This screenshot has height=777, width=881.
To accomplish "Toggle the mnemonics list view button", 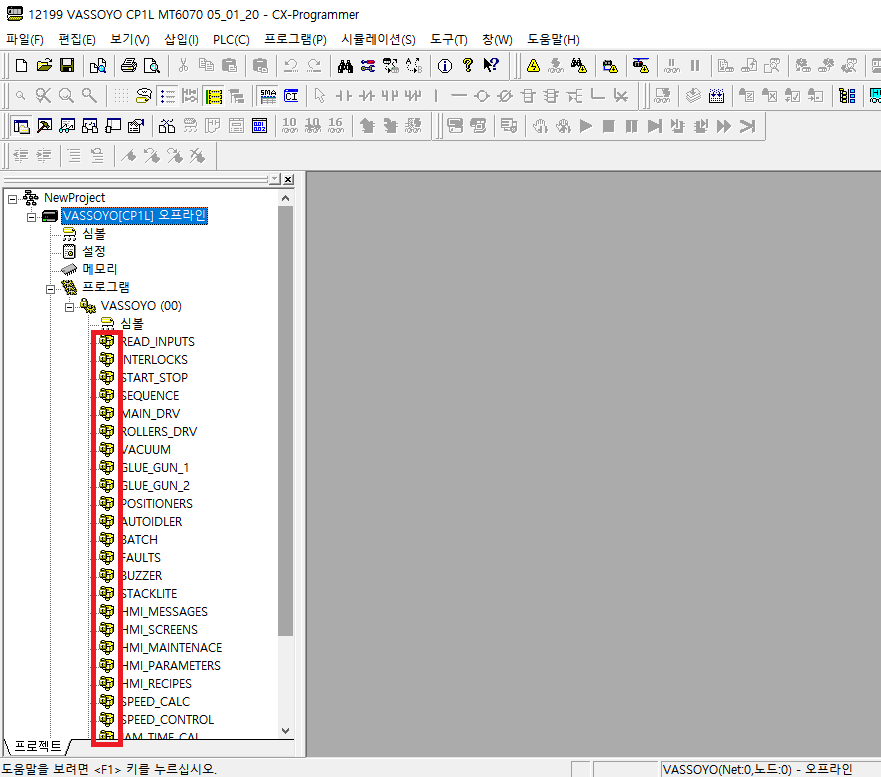I will coord(167,96).
